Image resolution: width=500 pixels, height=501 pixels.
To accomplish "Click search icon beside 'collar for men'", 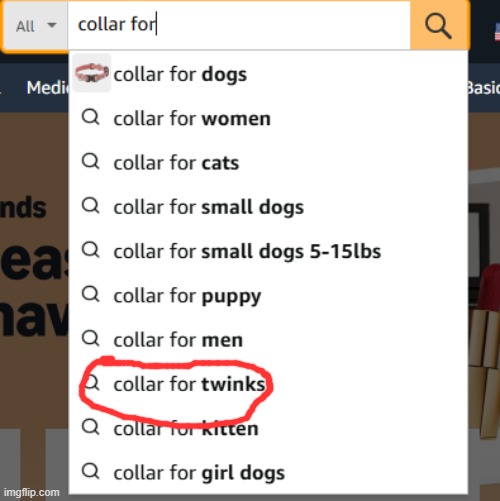I will pos(91,338).
